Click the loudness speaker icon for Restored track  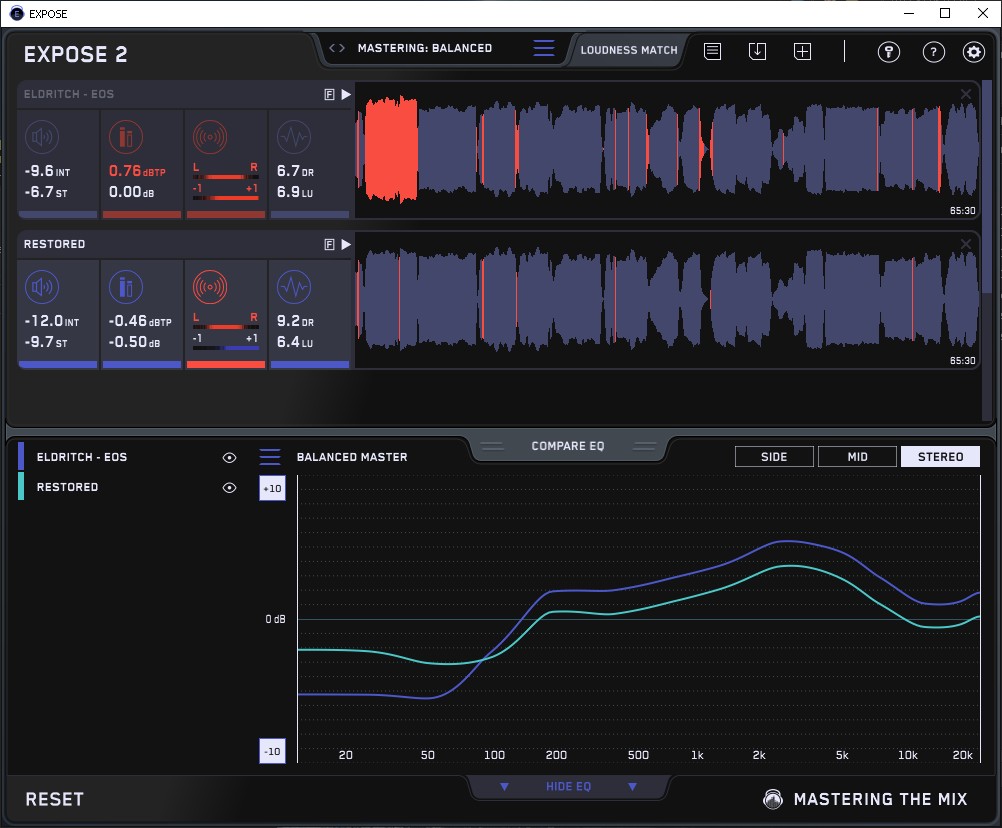click(41, 288)
